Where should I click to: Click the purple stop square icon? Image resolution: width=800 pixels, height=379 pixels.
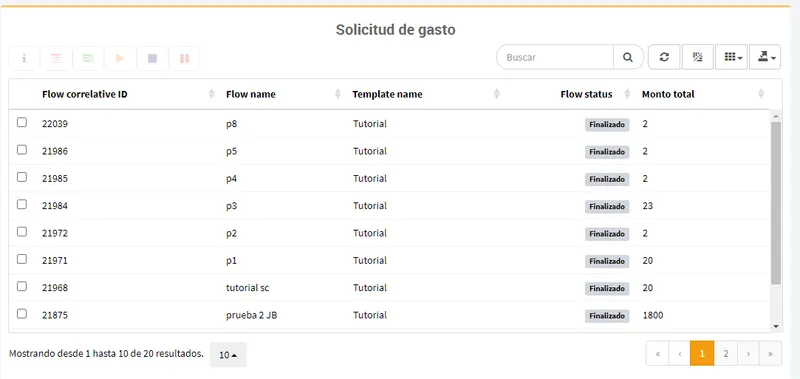[x=152, y=58]
